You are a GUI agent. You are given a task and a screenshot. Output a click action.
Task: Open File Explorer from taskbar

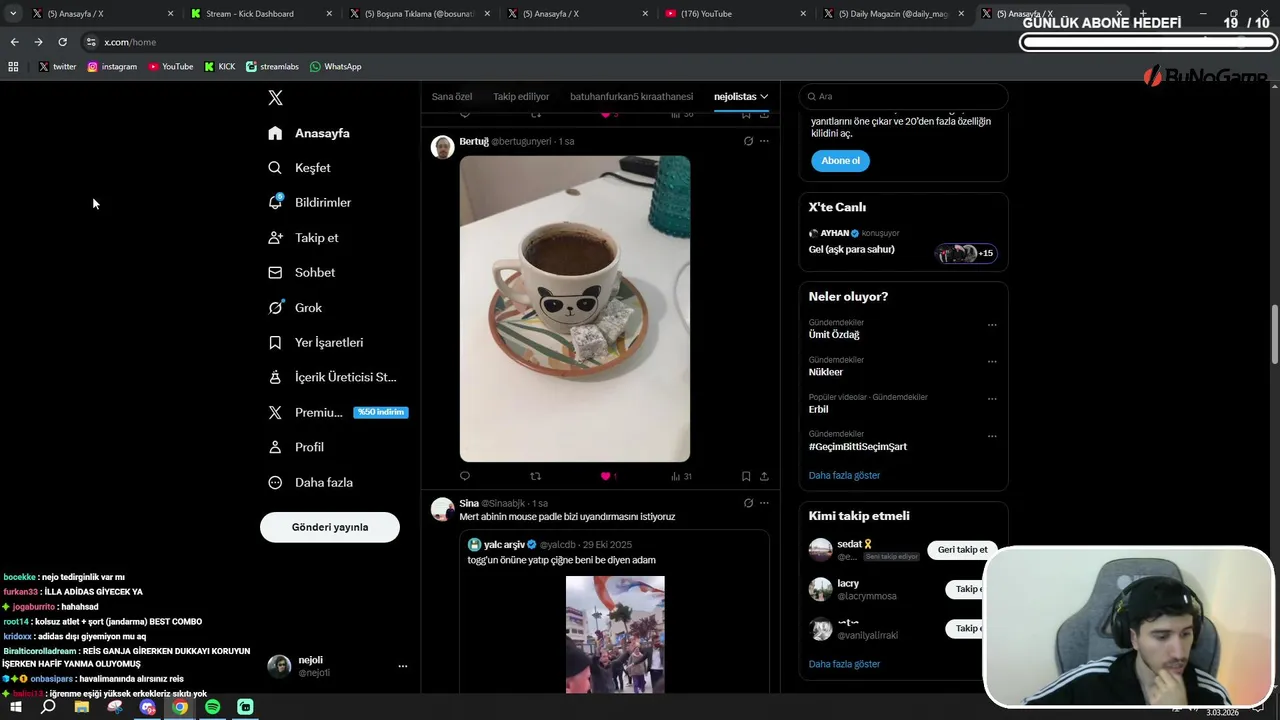[82, 707]
